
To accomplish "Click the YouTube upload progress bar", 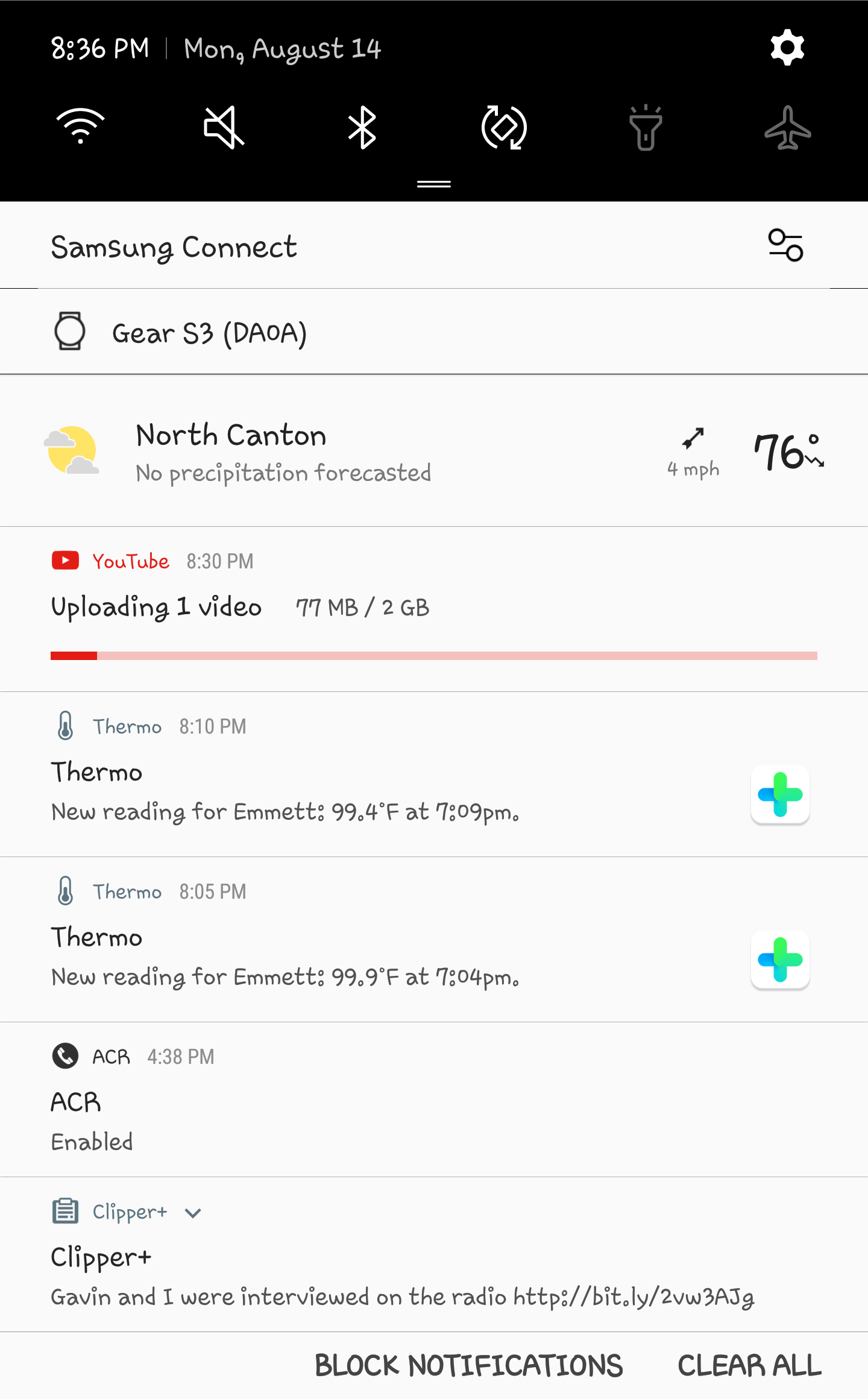I will click(x=434, y=656).
